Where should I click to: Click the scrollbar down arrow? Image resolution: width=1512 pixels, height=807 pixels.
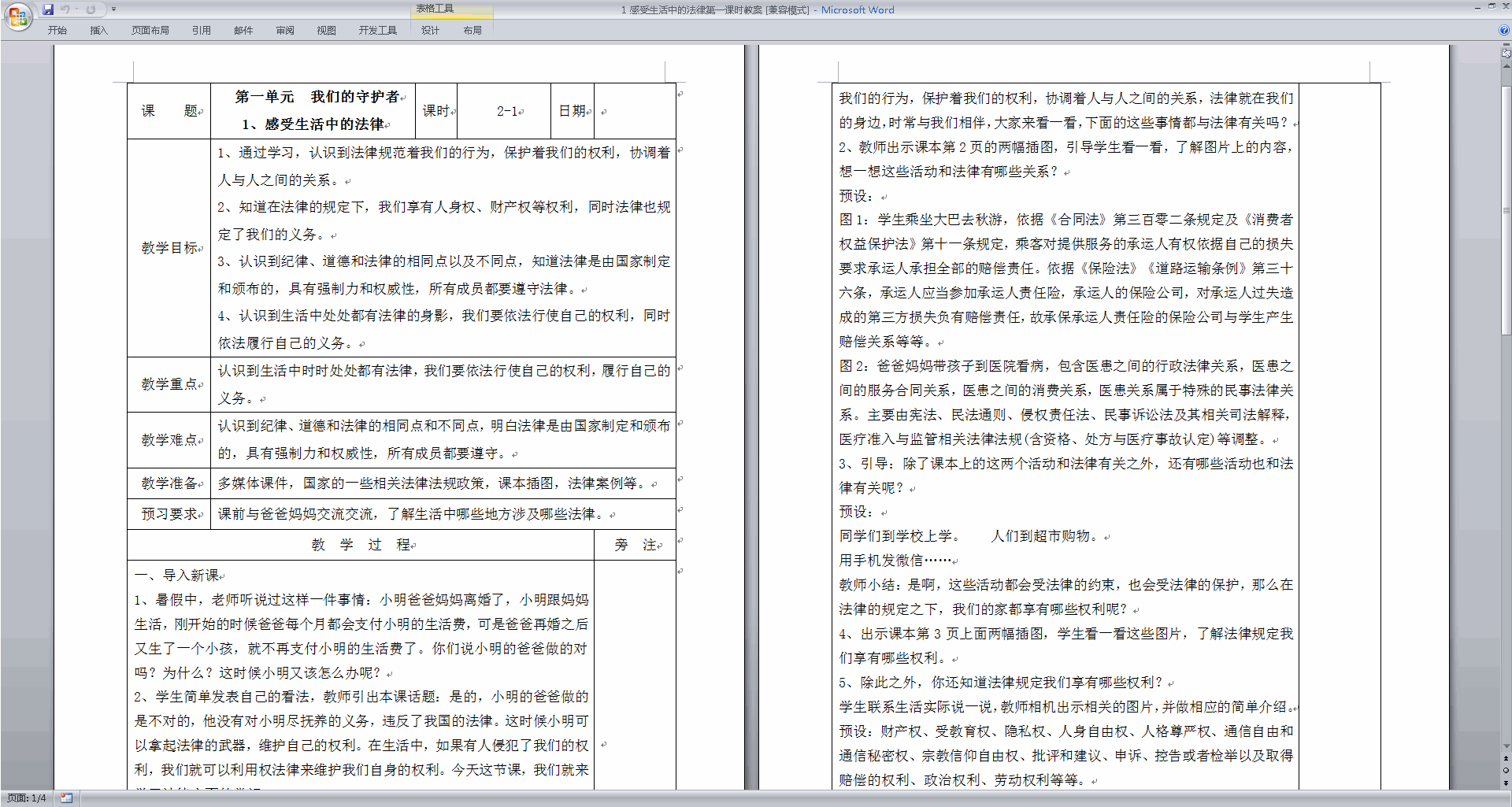coord(1506,746)
